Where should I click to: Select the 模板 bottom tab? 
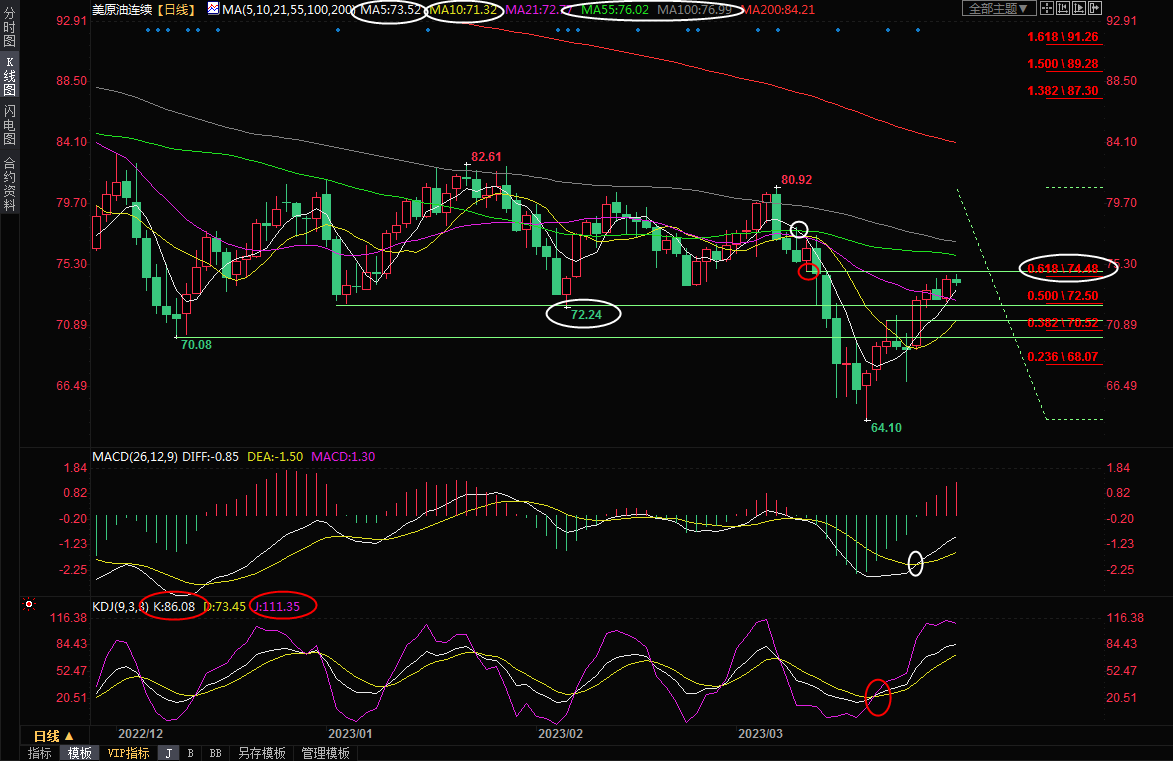(x=79, y=753)
